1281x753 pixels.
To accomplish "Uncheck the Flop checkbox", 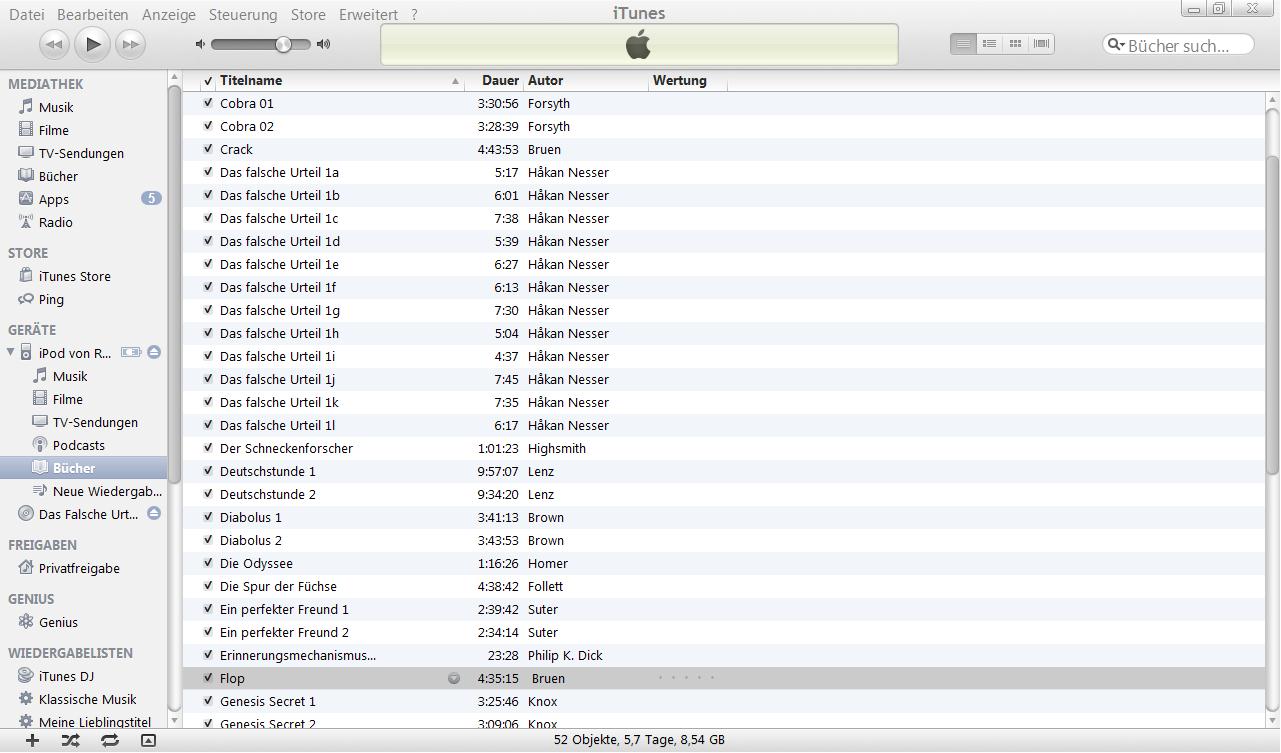I will (208, 677).
